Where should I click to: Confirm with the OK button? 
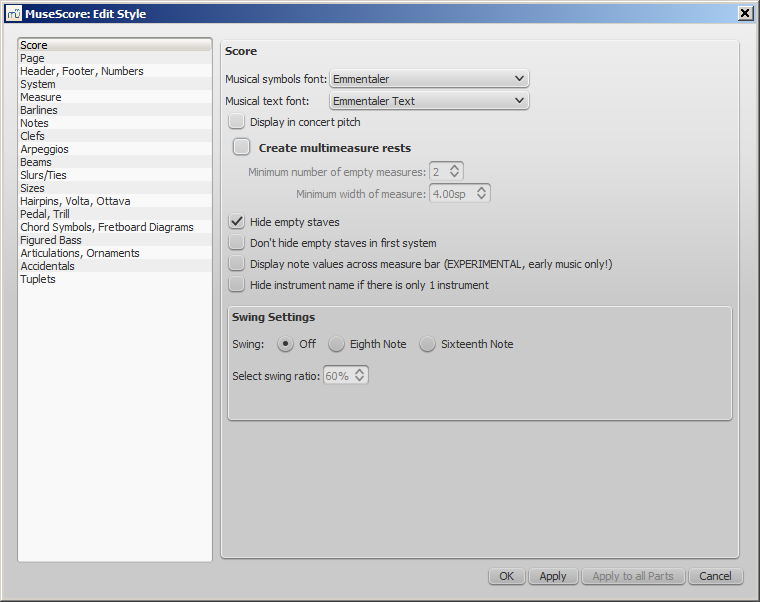[507, 576]
